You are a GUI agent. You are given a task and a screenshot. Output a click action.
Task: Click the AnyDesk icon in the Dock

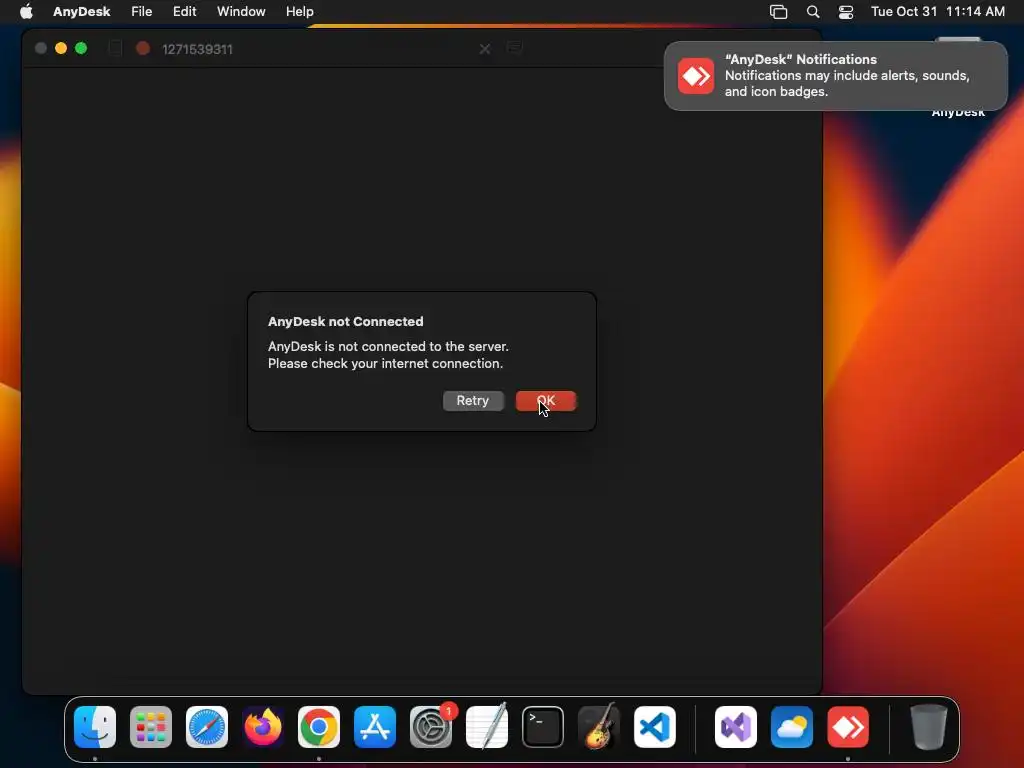point(848,727)
